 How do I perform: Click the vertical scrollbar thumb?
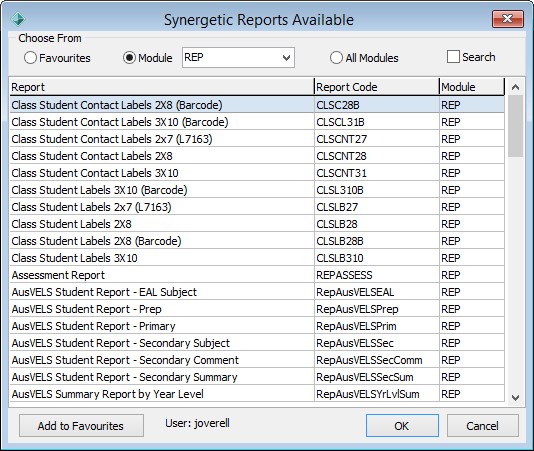click(515, 126)
